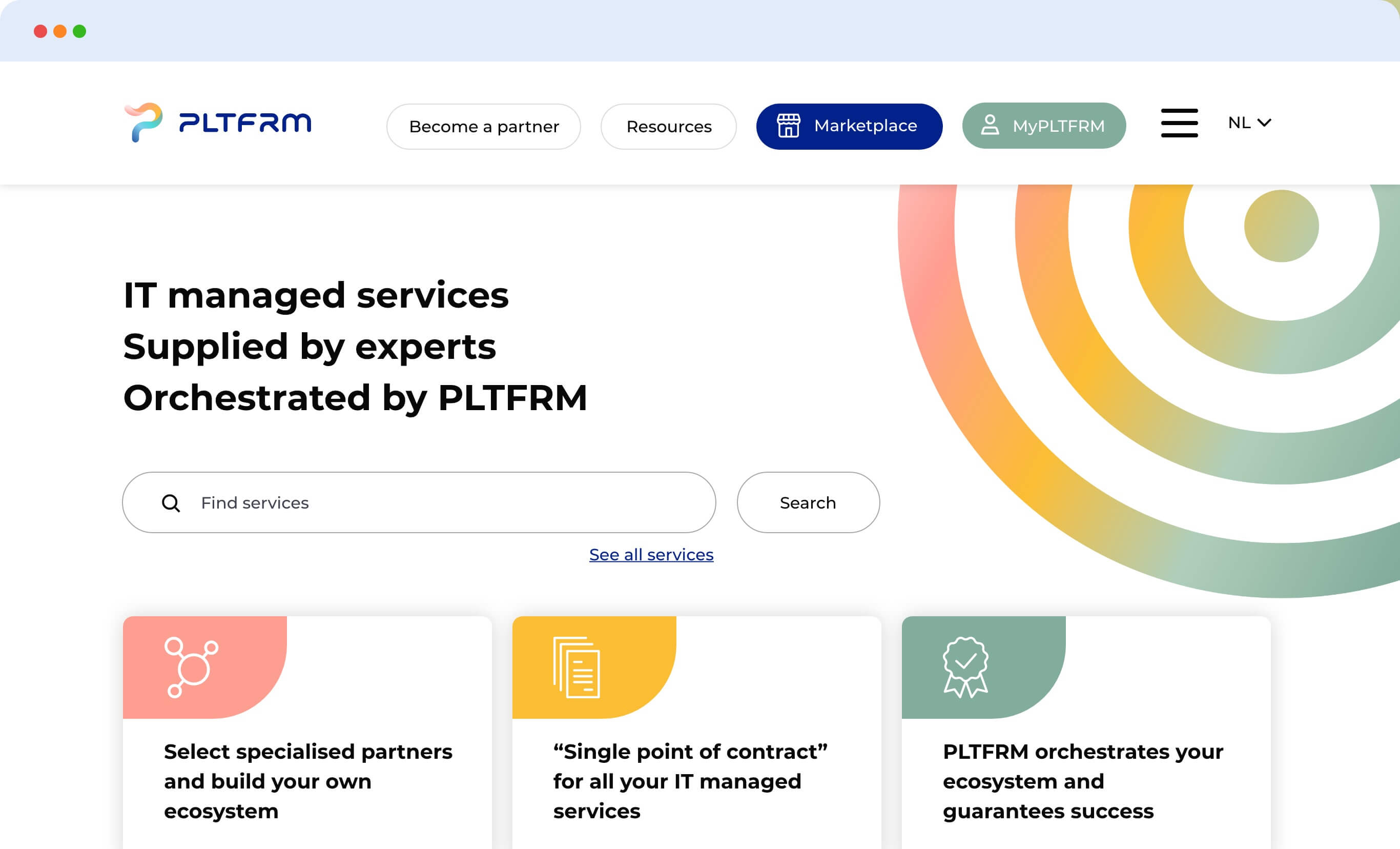This screenshot has width=1400, height=849.
Task: Click the magnifier icon in search field
Action: [x=171, y=503]
